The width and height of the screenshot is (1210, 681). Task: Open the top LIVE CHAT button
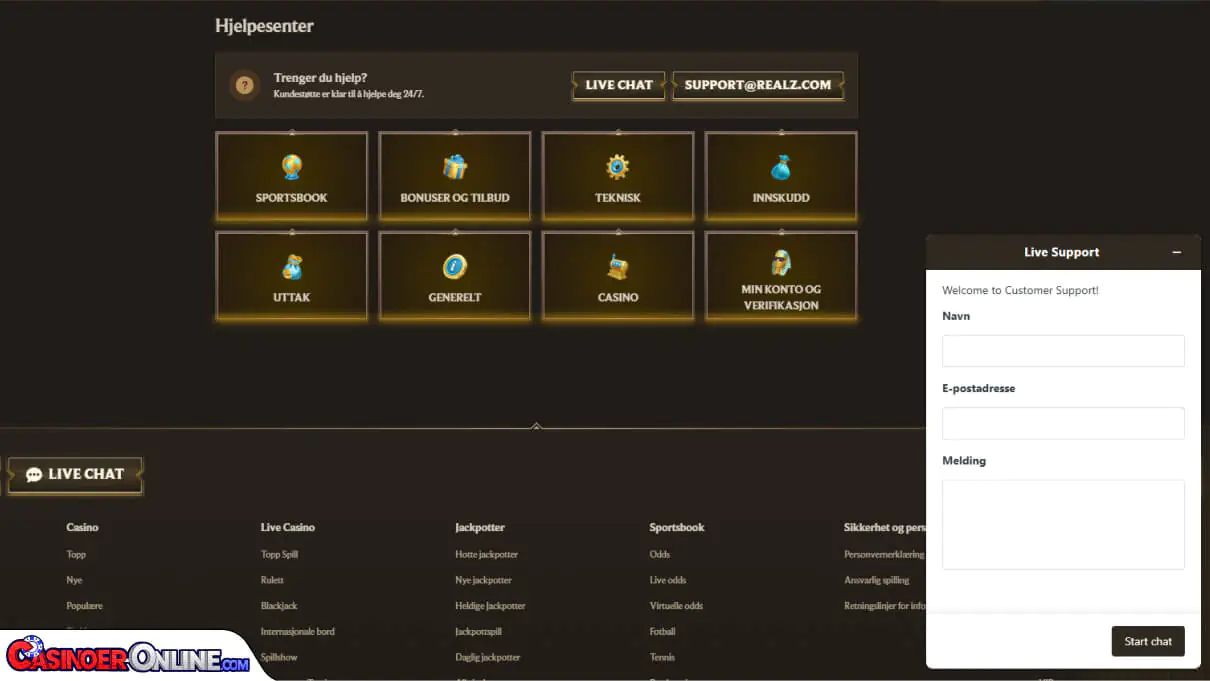click(x=618, y=85)
